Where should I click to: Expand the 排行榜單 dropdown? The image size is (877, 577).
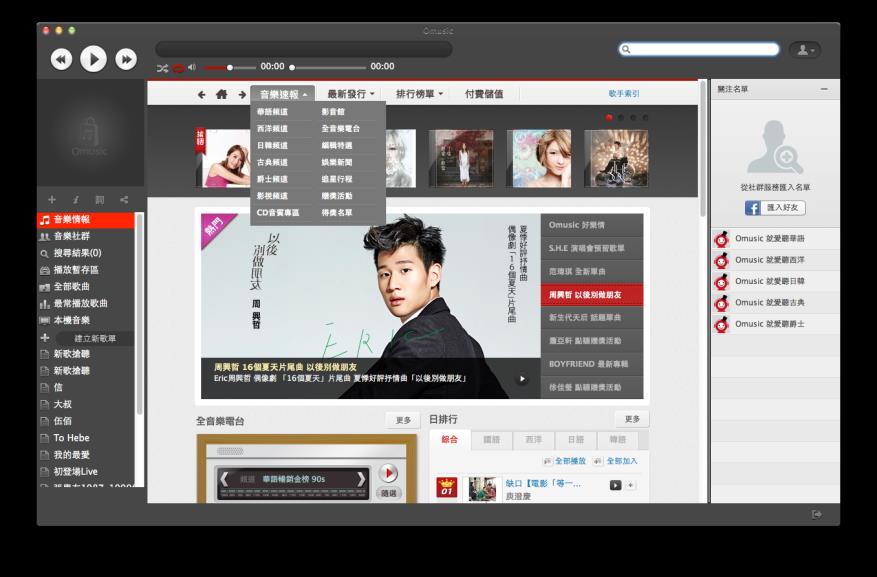pos(419,94)
